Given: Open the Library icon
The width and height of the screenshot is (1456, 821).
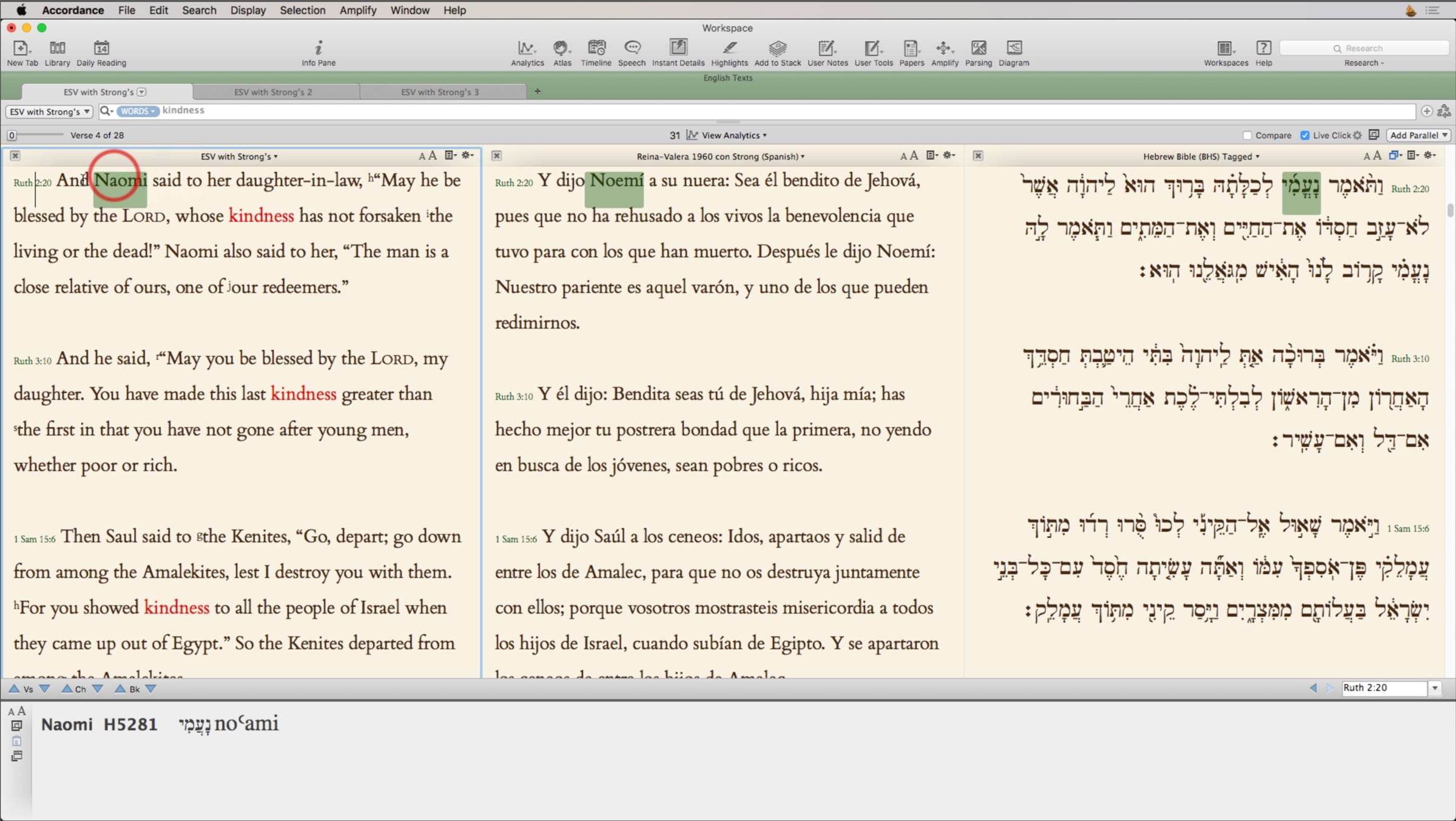Looking at the screenshot, I should click(x=57, y=52).
